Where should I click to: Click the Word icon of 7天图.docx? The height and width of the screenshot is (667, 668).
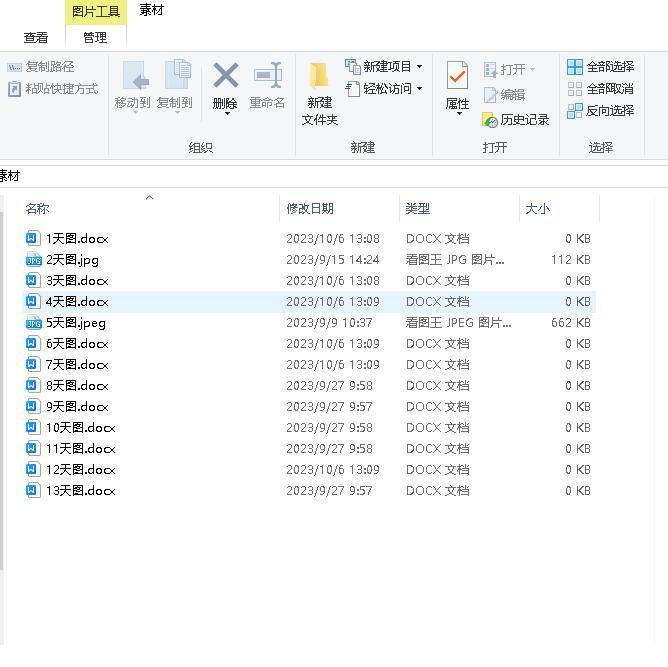33,365
